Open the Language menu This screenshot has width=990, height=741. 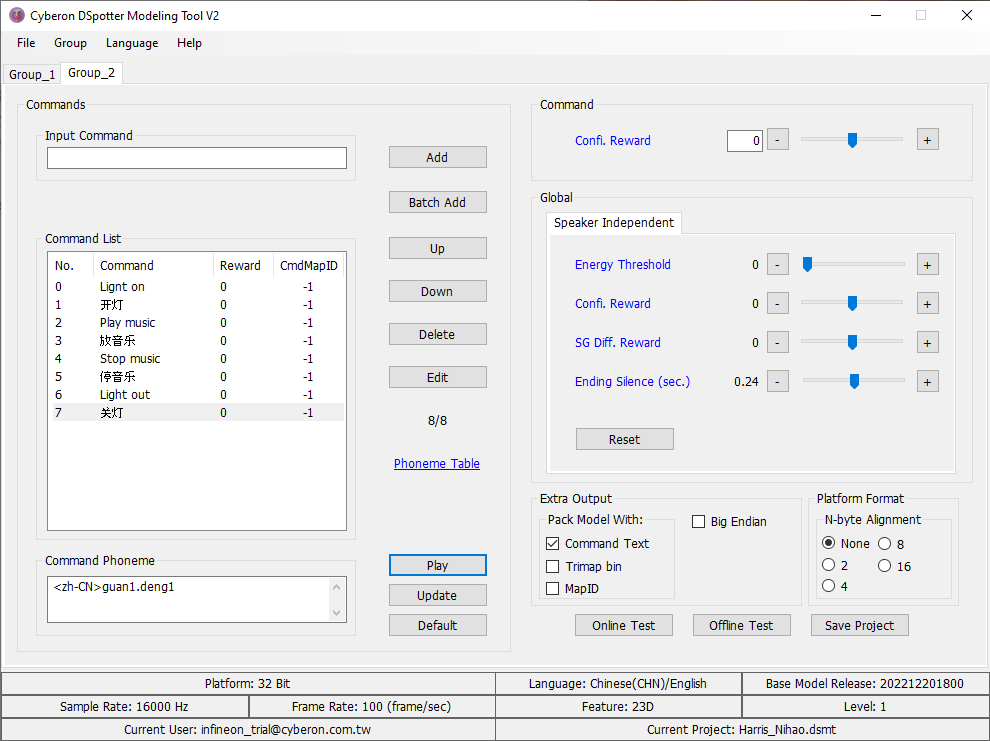pyautogui.click(x=131, y=43)
